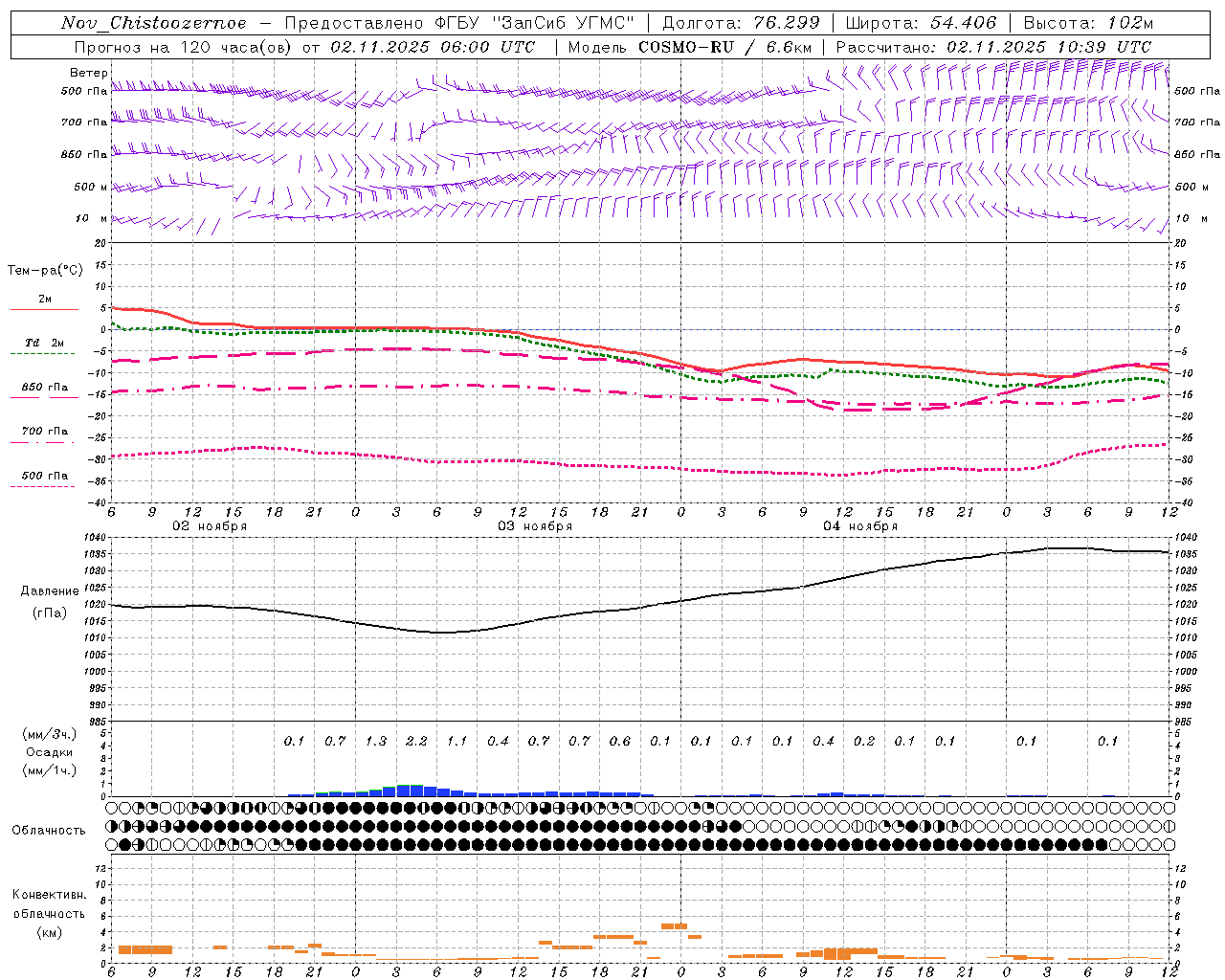Click the Давление pressure panel label
Screen dimensions: 1225x980
(50, 591)
